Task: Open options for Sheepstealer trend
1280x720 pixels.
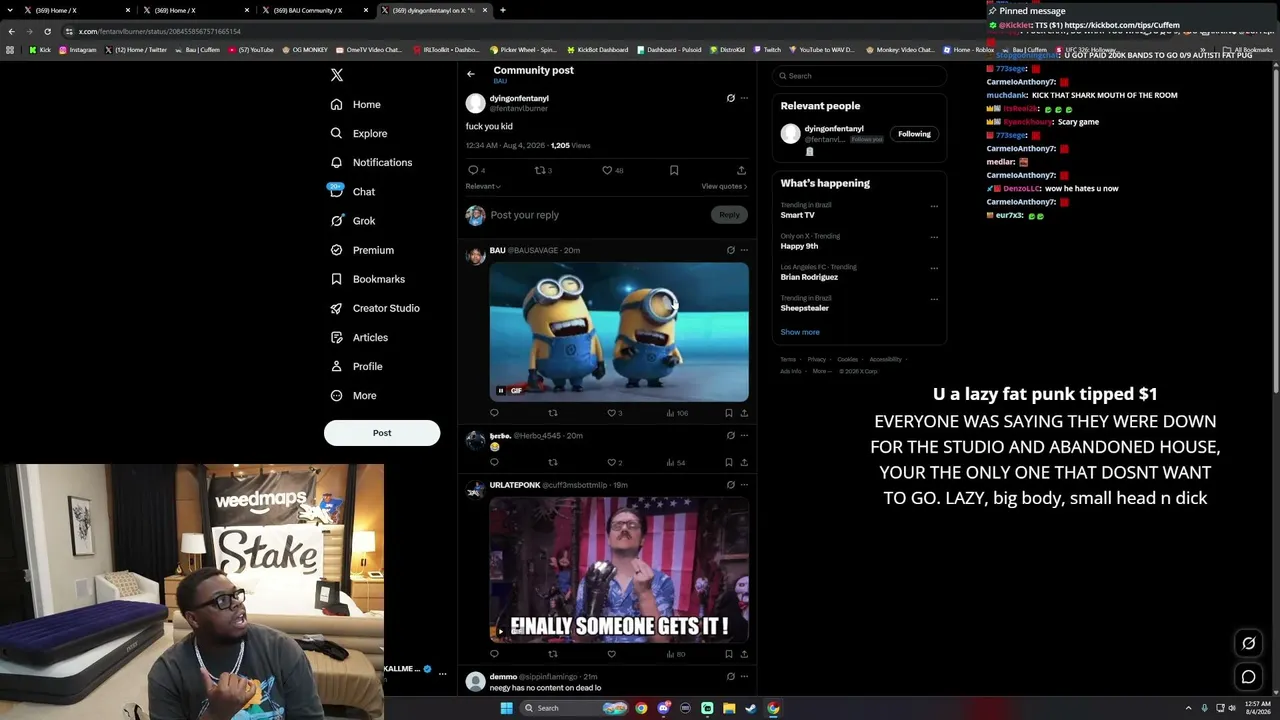Action: click(x=934, y=299)
